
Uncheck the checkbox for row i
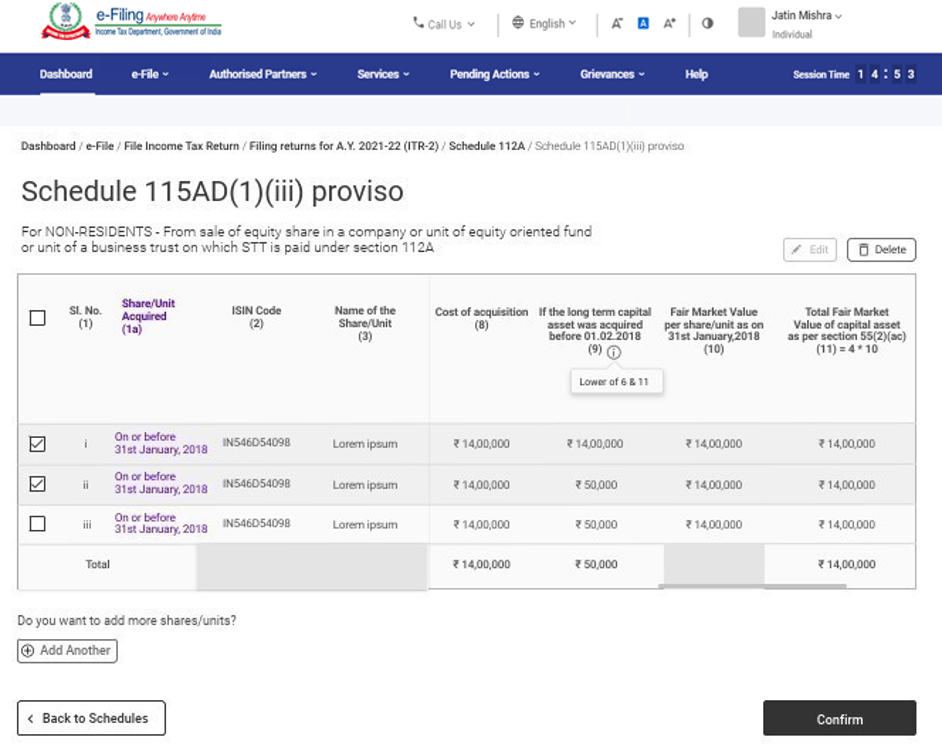tap(37, 444)
